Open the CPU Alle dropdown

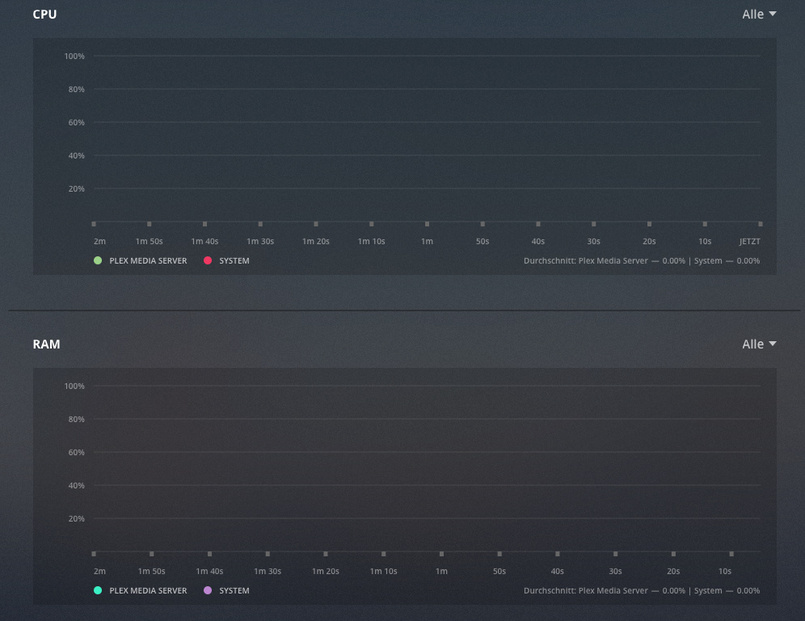pyautogui.click(x=759, y=14)
